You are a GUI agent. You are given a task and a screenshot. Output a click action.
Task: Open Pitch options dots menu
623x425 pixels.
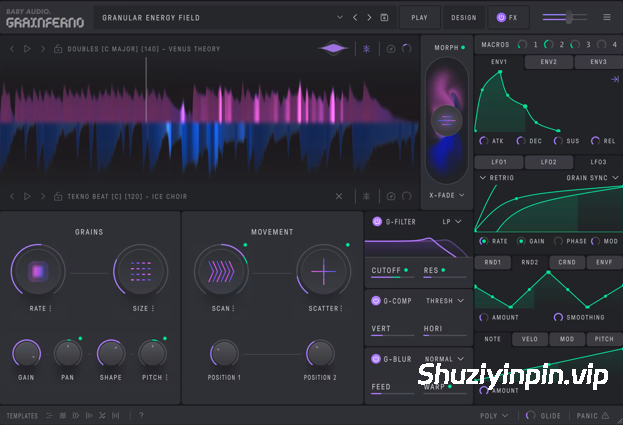(166, 377)
